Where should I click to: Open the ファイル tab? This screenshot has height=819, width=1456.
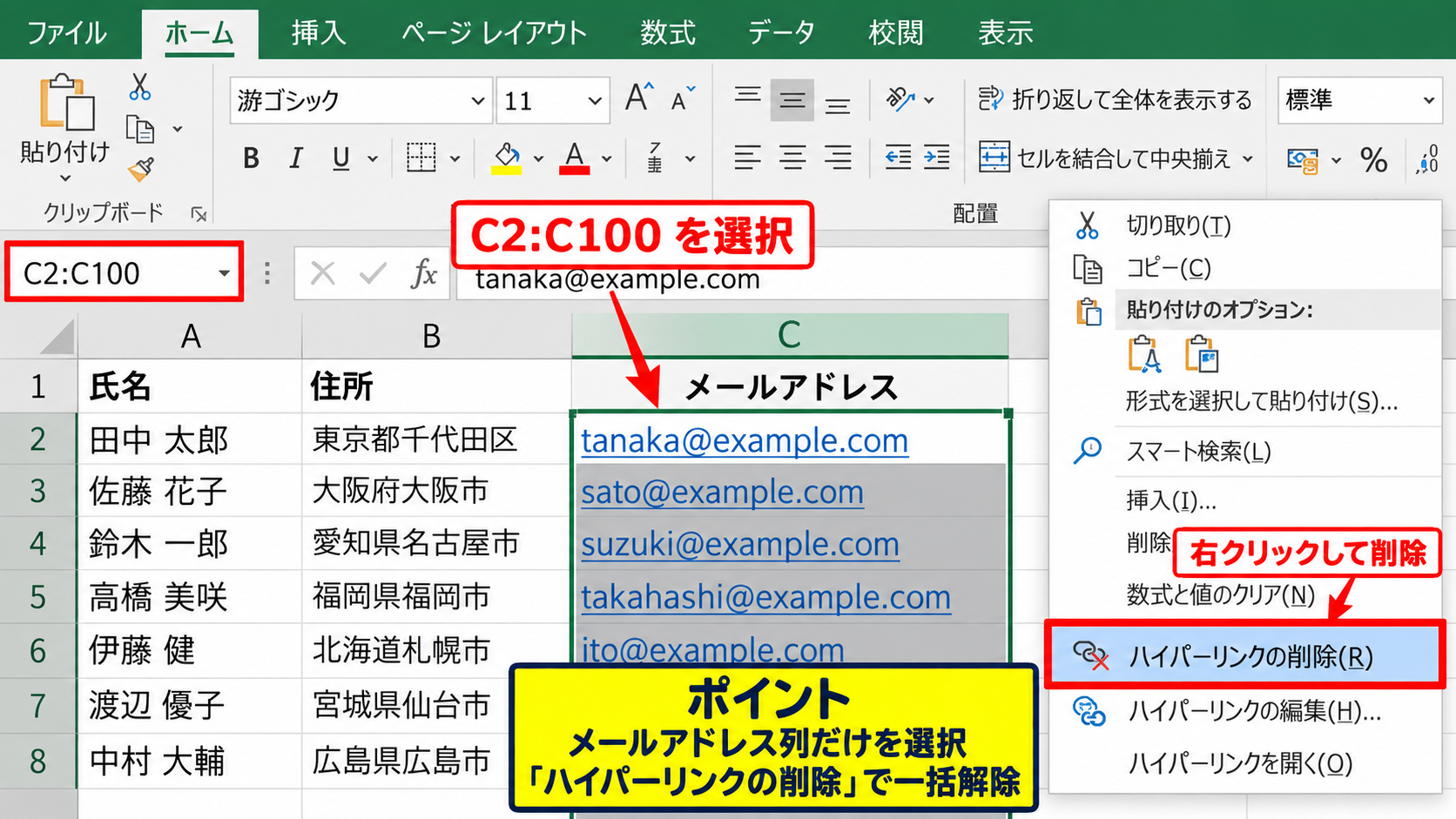[67, 33]
